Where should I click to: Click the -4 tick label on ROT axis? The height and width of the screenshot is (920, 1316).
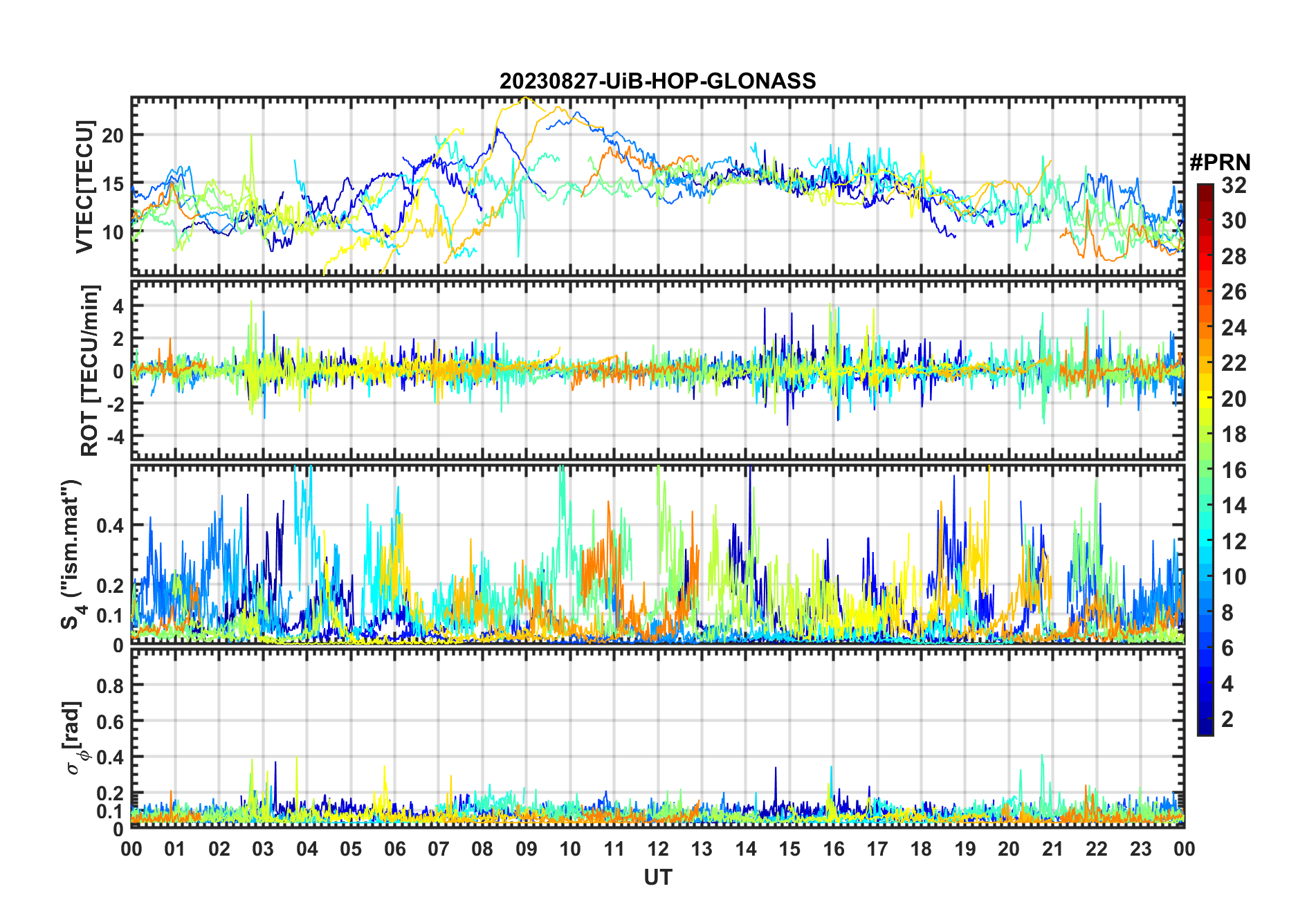coord(113,436)
